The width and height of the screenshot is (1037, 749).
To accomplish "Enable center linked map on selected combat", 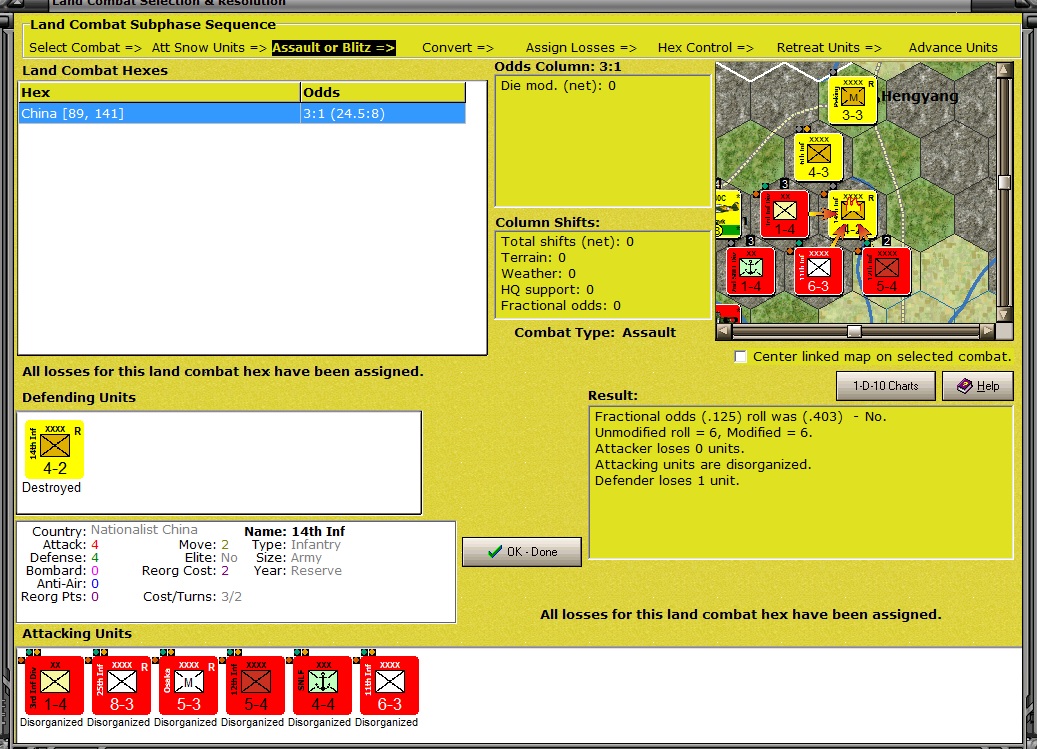I will (x=741, y=356).
